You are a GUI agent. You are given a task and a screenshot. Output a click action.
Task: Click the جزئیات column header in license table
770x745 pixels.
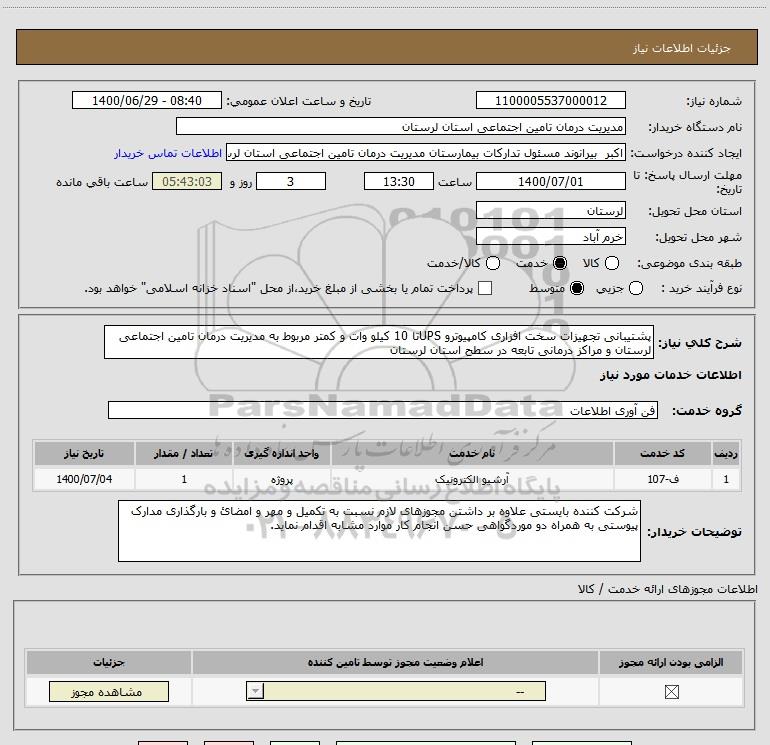109,662
